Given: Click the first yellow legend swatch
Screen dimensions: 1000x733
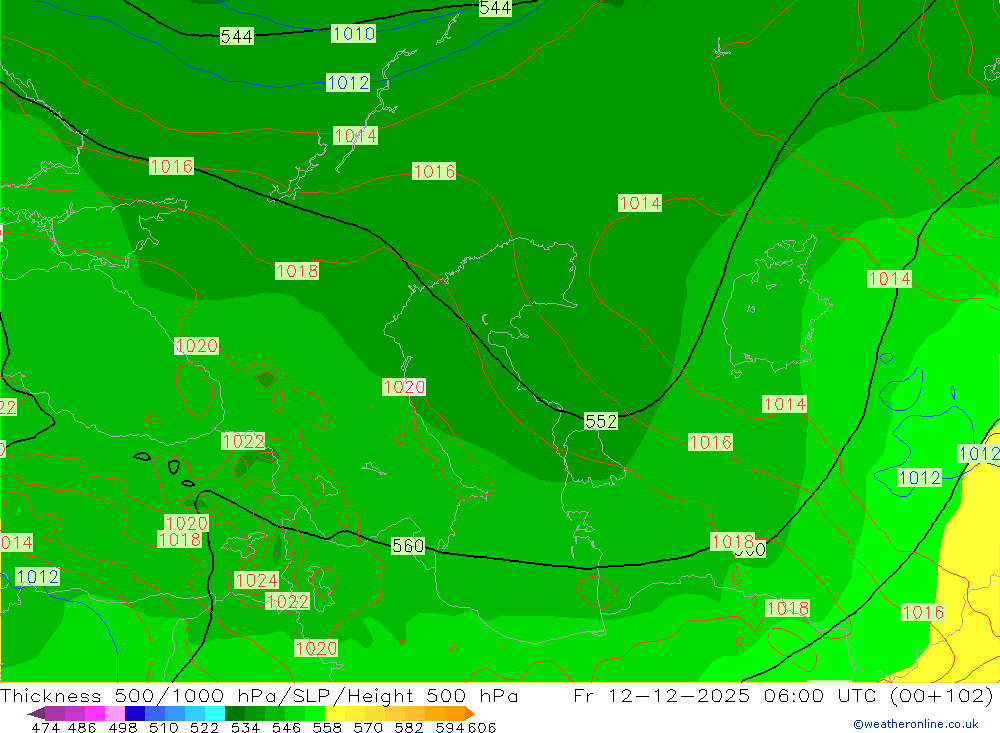Looking at the screenshot, I should pos(335,713).
